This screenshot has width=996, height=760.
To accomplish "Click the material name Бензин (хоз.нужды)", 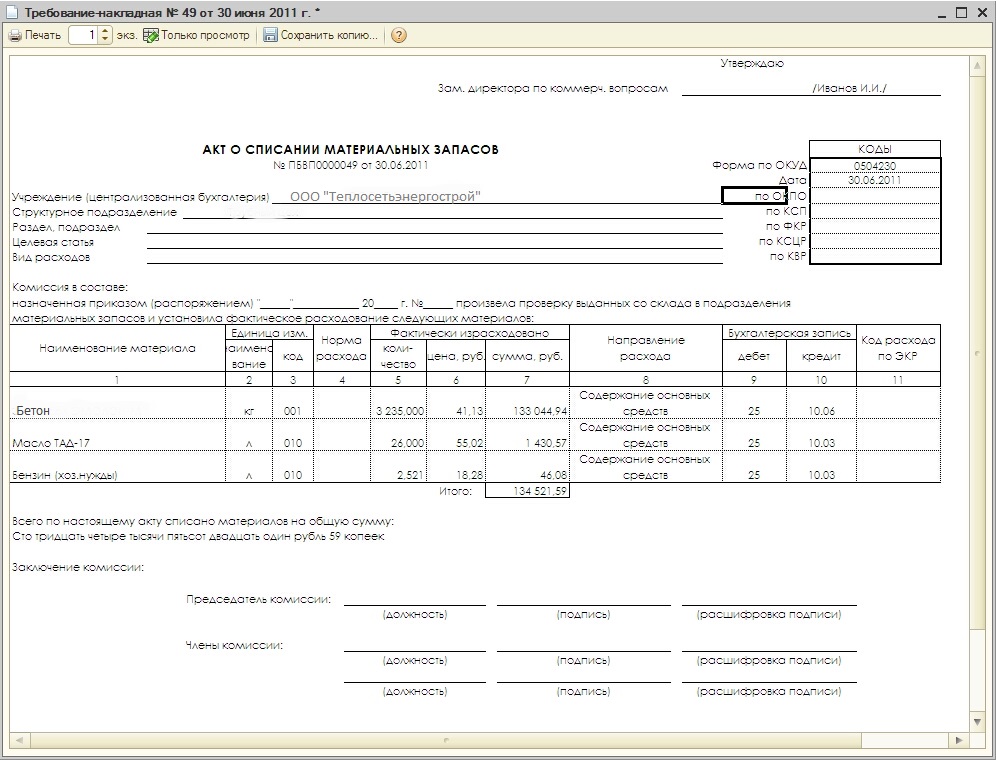I will (x=65, y=475).
